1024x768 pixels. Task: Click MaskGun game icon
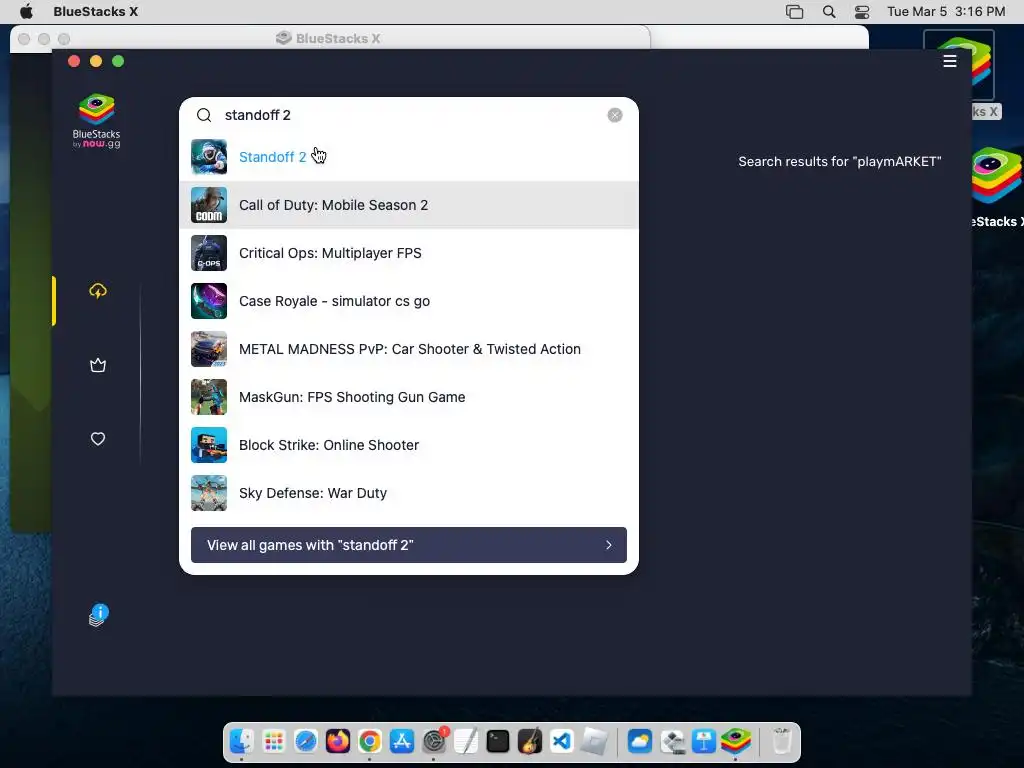(x=209, y=397)
